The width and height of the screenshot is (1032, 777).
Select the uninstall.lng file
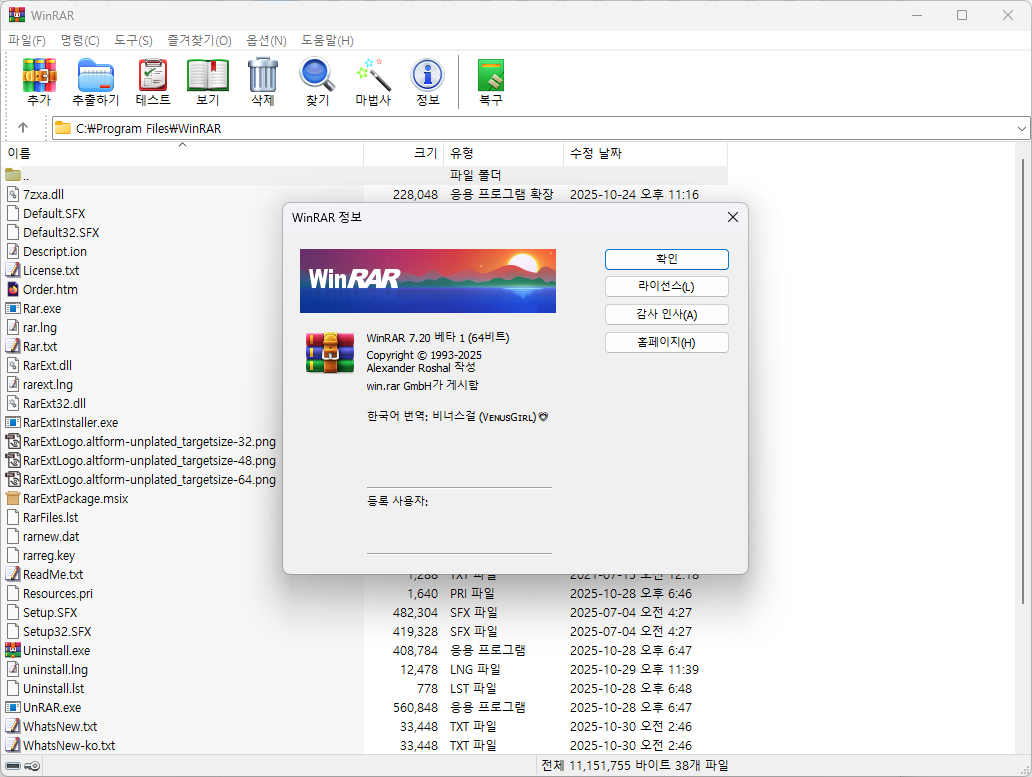55,670
